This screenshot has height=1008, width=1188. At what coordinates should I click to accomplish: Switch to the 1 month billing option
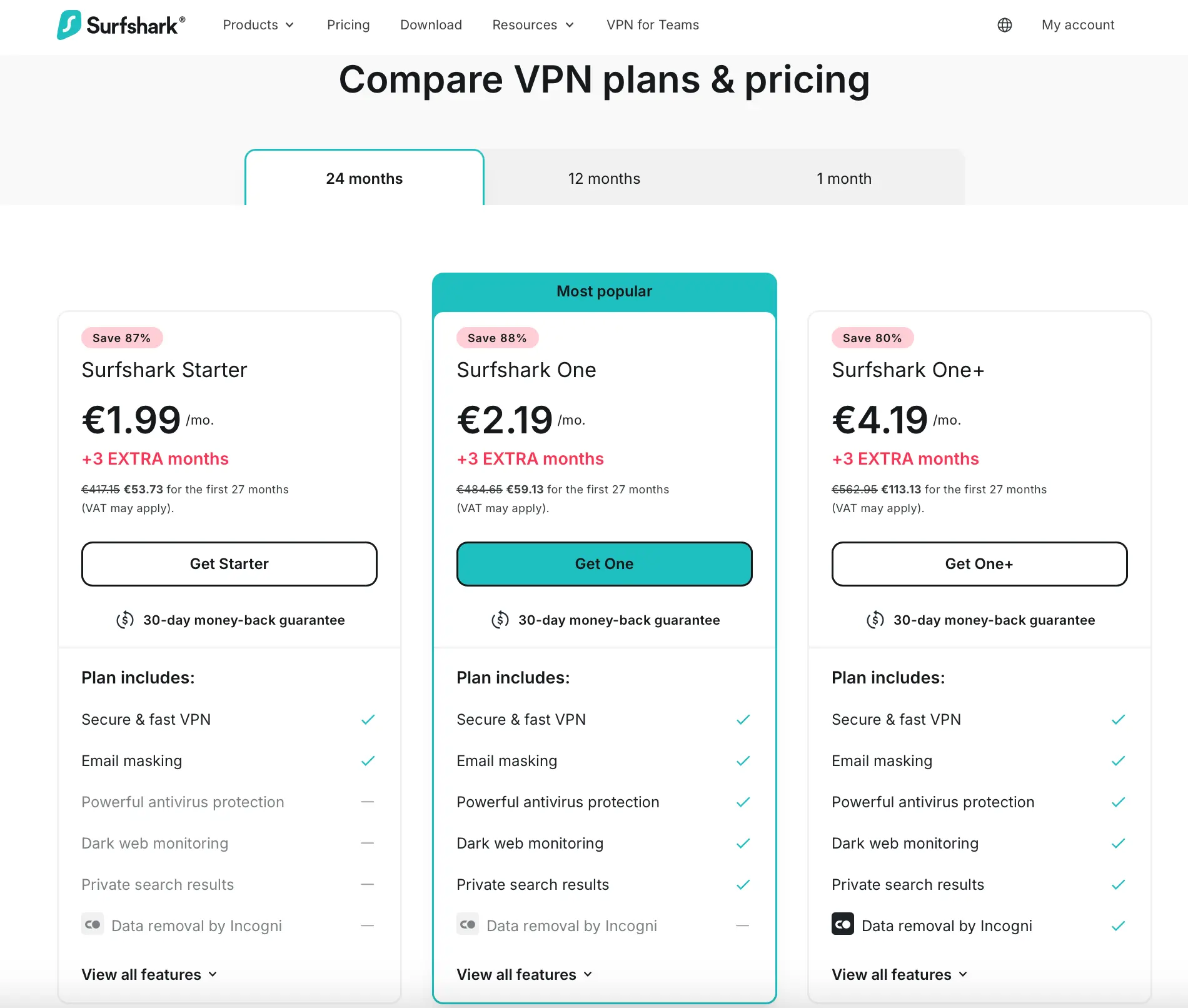[844, 178]
